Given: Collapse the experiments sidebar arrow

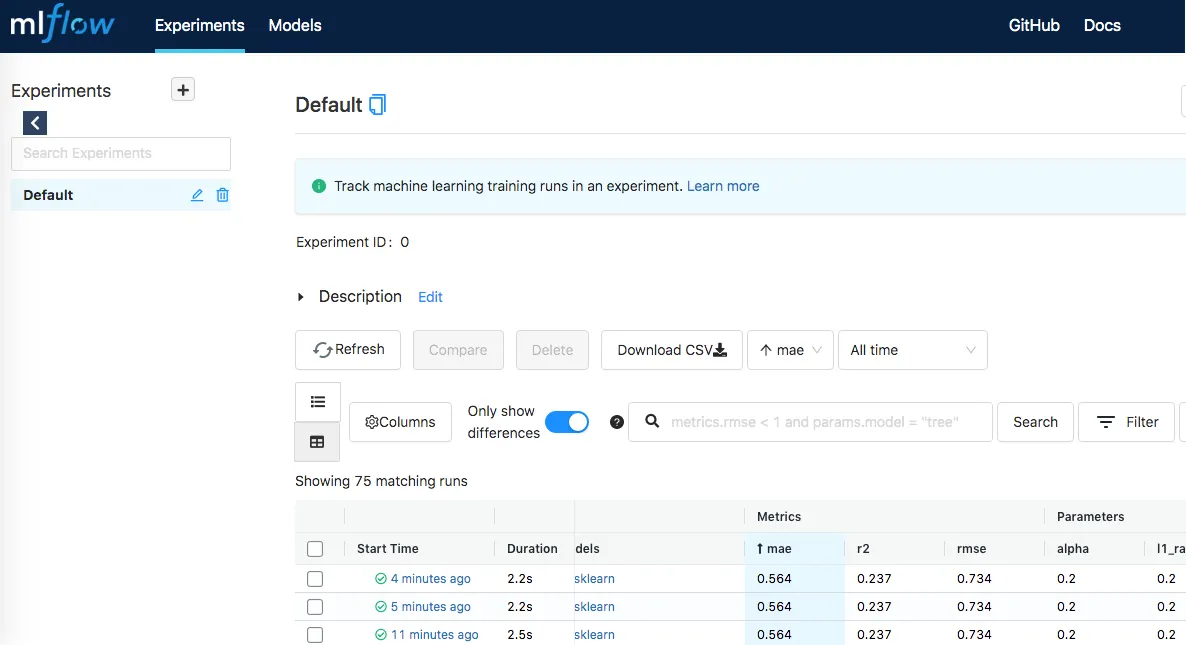Looking at the screenshot, I should pos(34,122).
